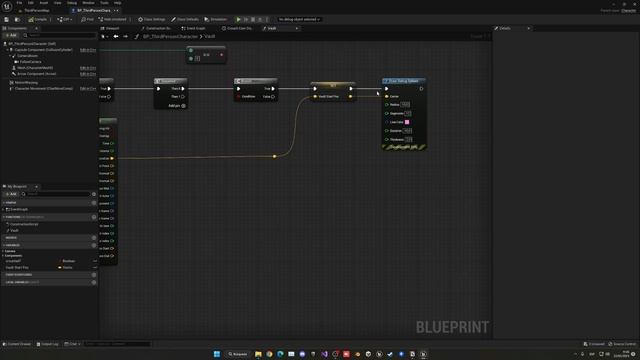Add a new graph with plus icon
The image size is (640, 360).
(94, 202)
